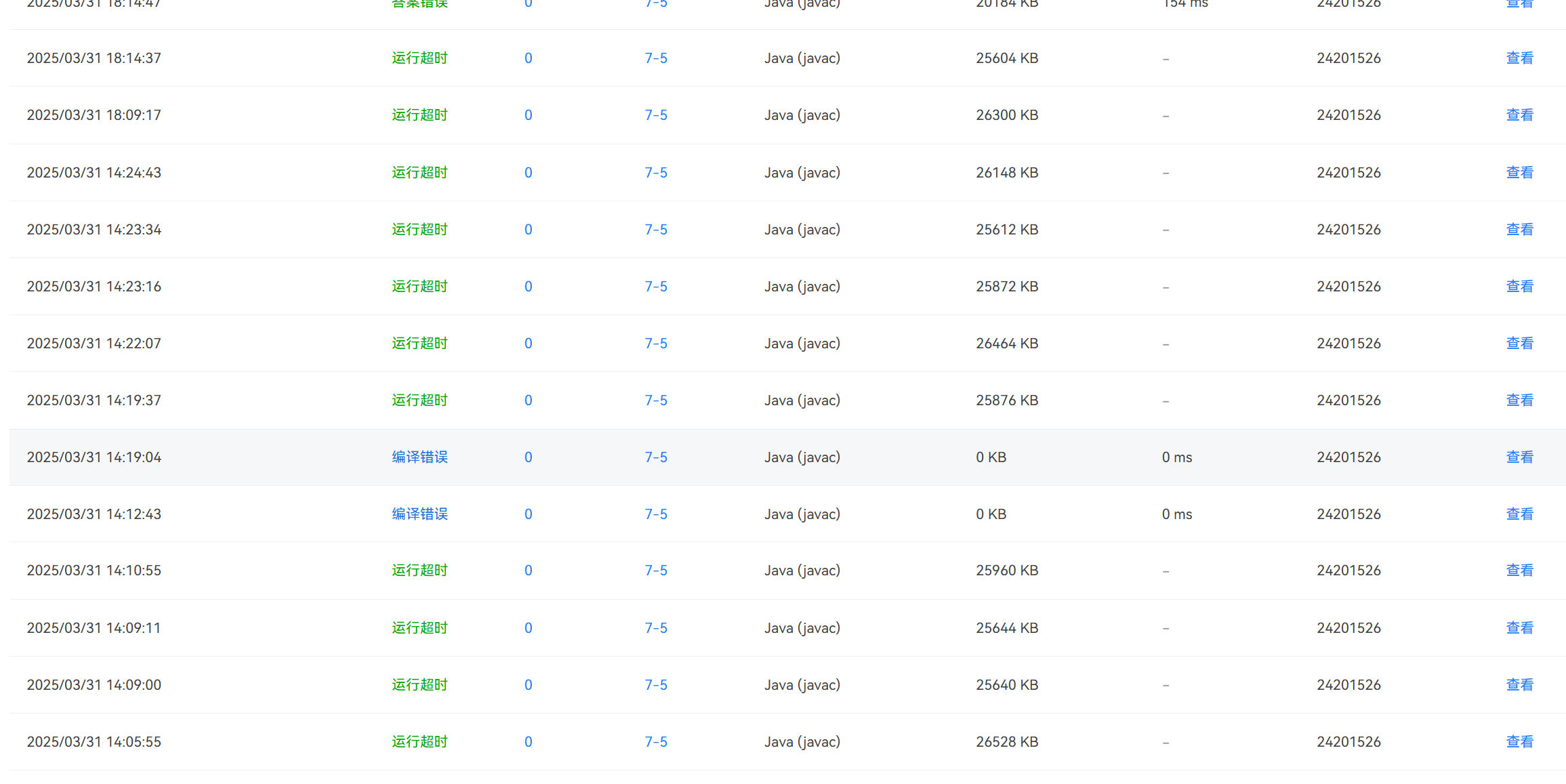Open 查看 for the 14:05:55 submission
Viewport: 1566px width, 784px height.
(x=1519, y=742)
